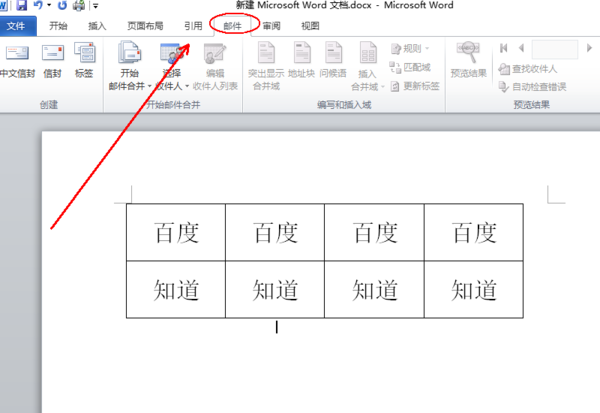Switch to the 页面布局 tab
Screen dimensions: 600x413
(145, 26)
